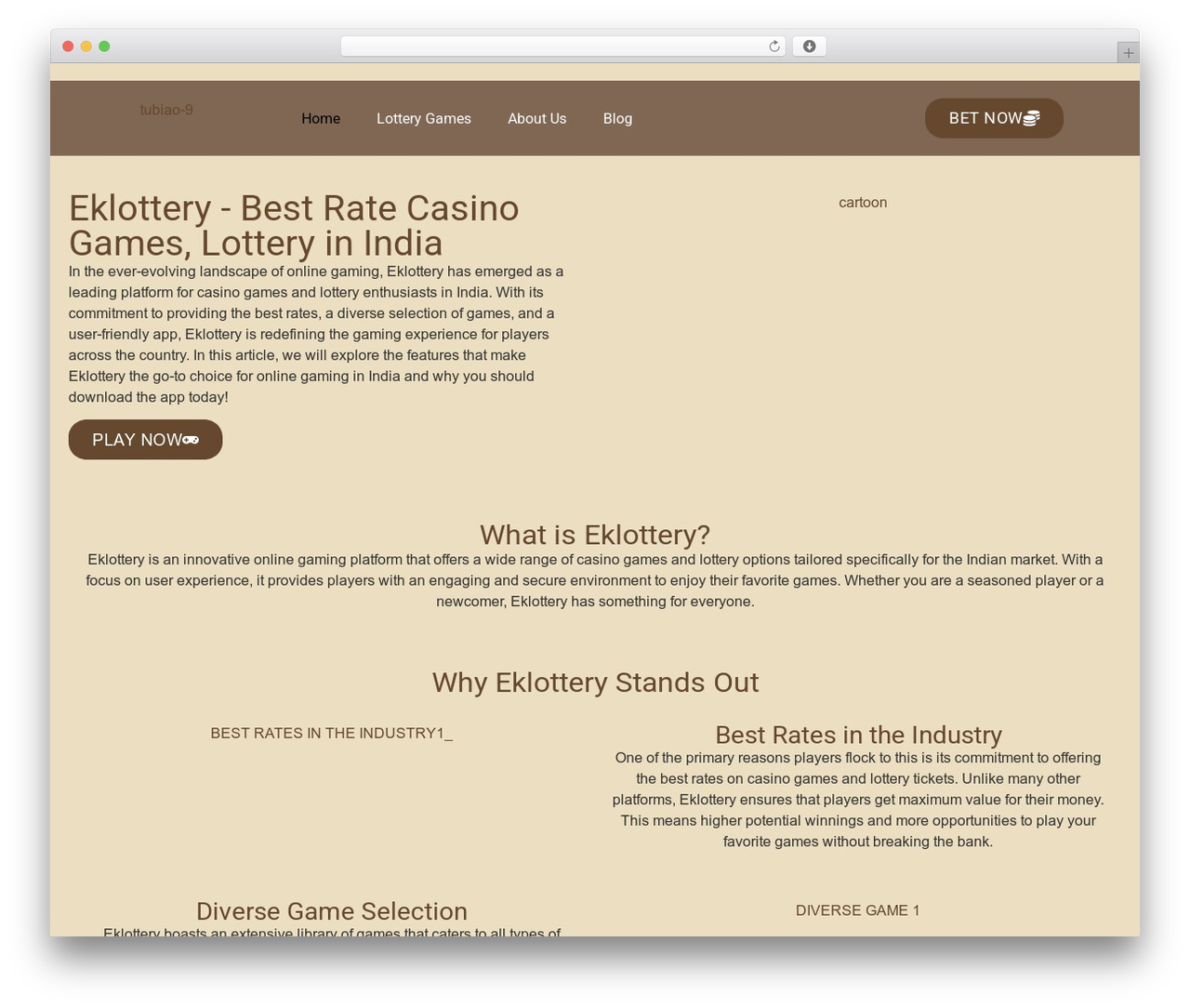Open the About Us page
The width and height of the screenshot is (1190, 1008).
coord(536,118)
